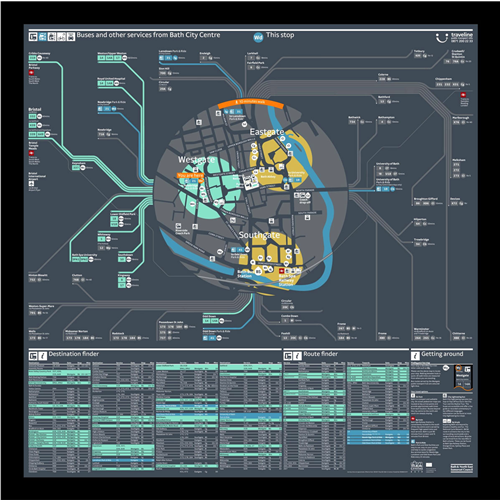Click the Bristol destination label
The image size is (500, 500).
click(35, 109)
